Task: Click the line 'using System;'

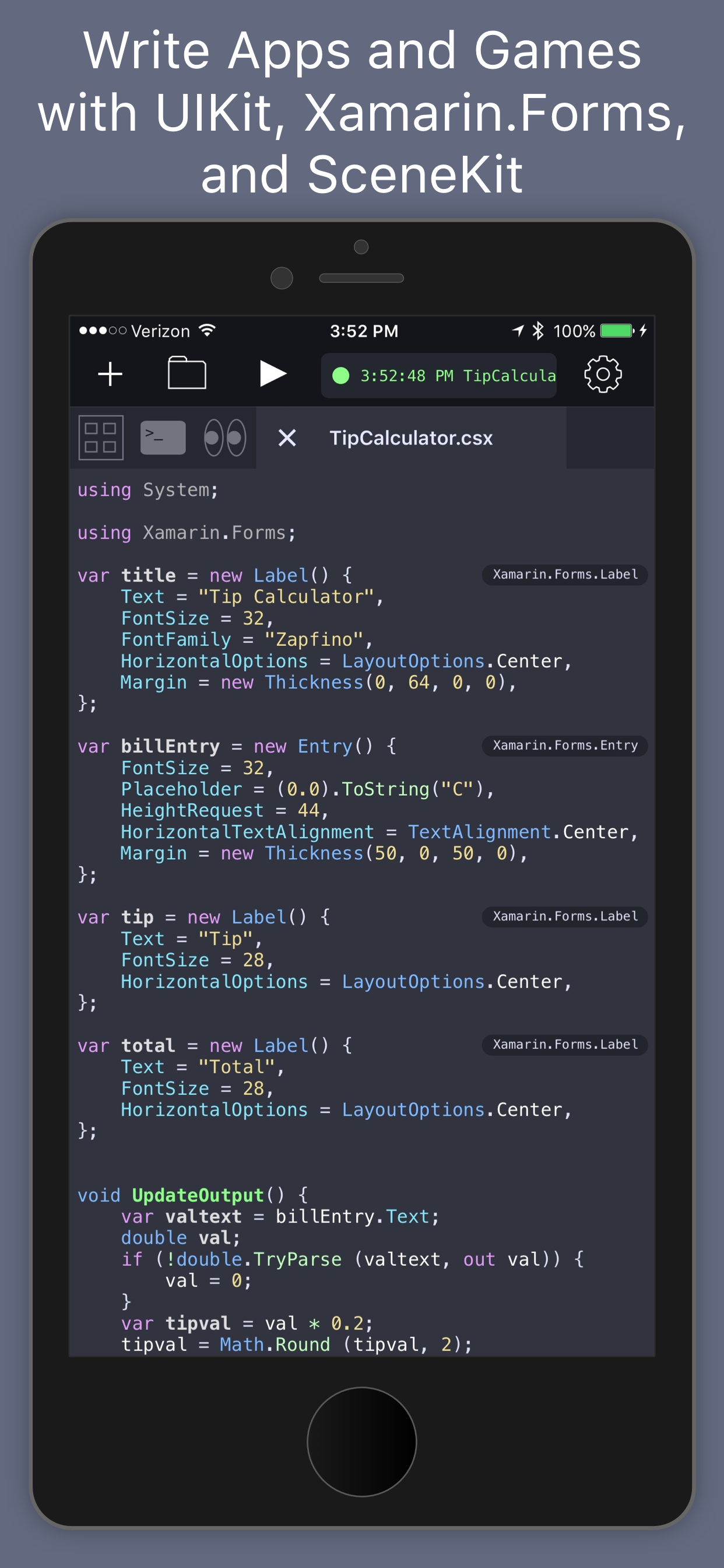Action: [148, 490]
